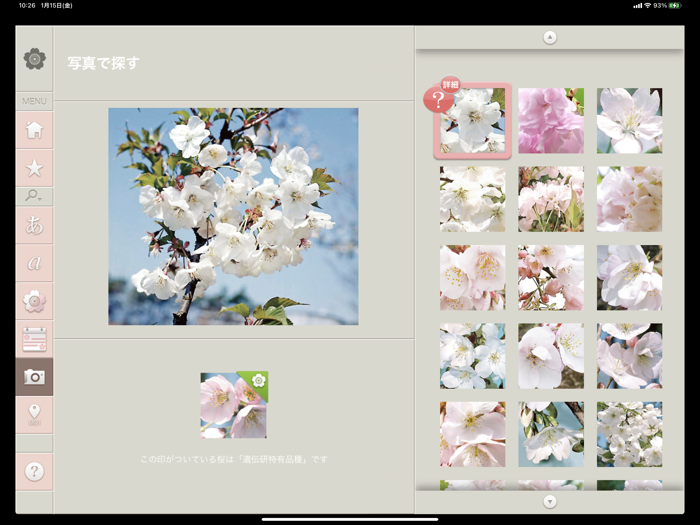Open the small pink cherry blossom thumbnail
This screenshot has height=525, width=700.
[x=233, y=405]
